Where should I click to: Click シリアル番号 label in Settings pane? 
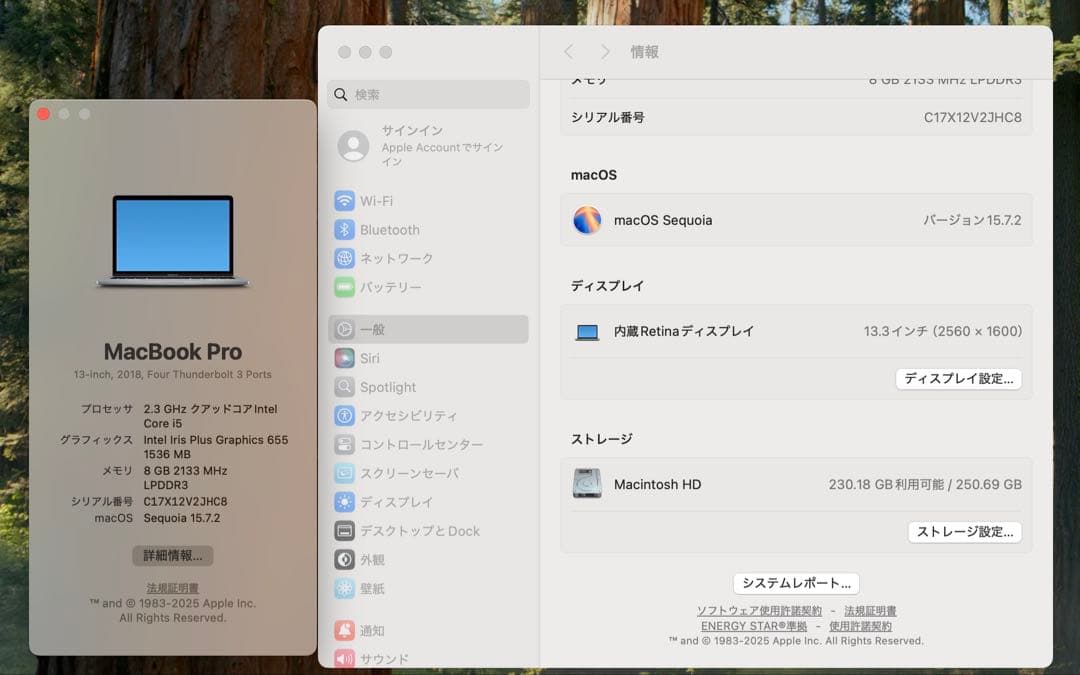[608, 117]
